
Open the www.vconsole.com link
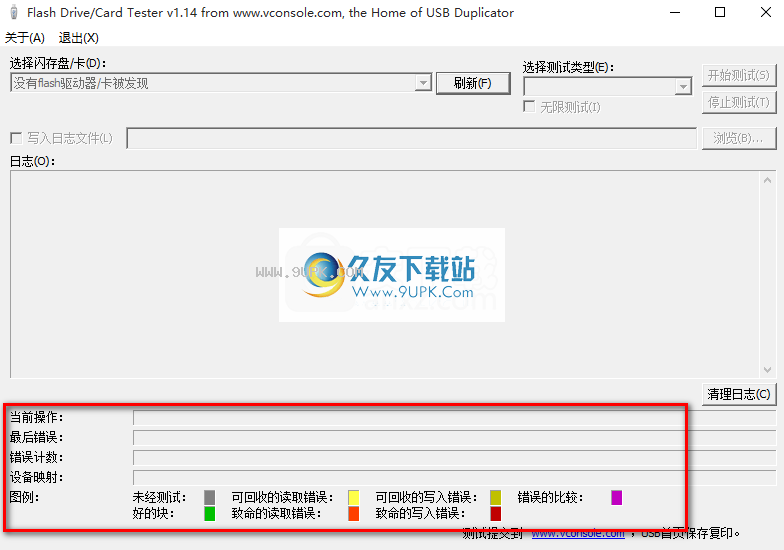[x=578, y=534]
